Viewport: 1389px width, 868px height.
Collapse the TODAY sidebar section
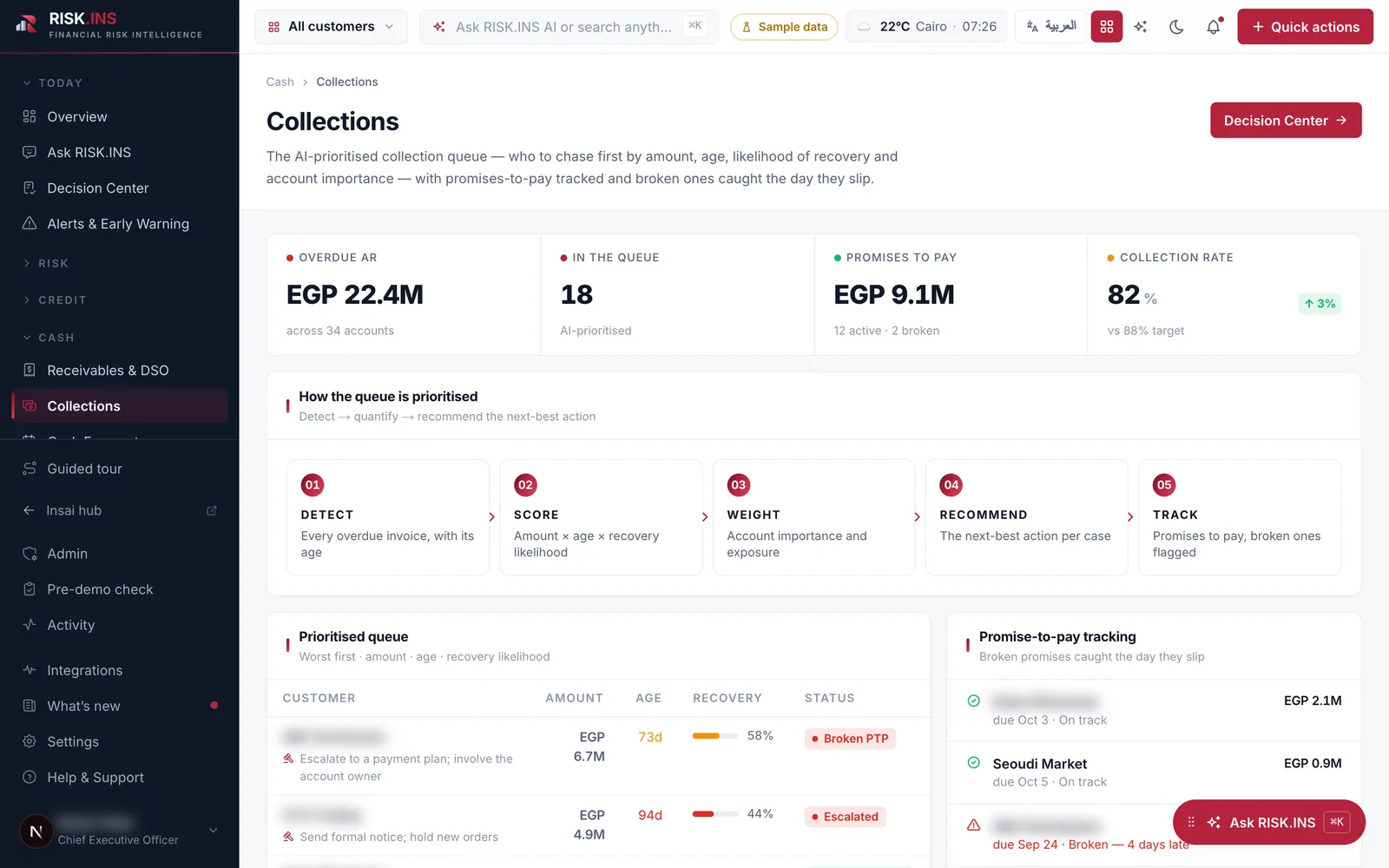point(52,83)
